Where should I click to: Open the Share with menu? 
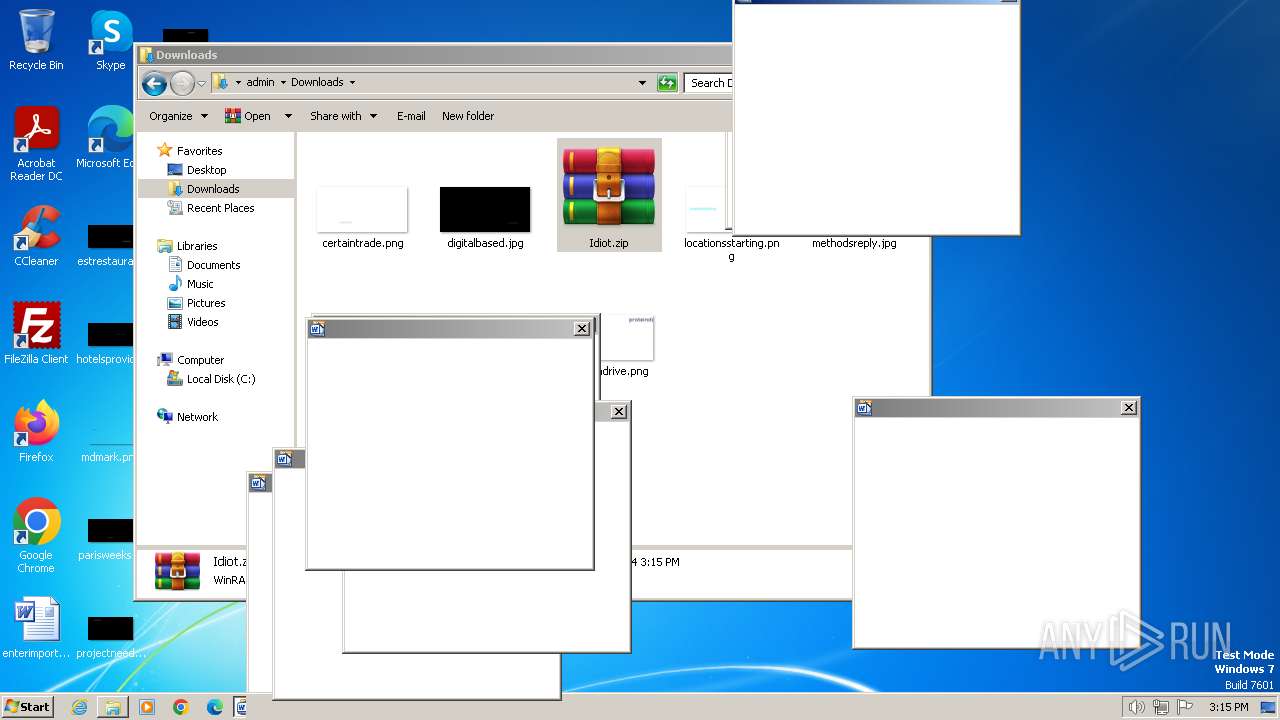click(x=343, y=116)
